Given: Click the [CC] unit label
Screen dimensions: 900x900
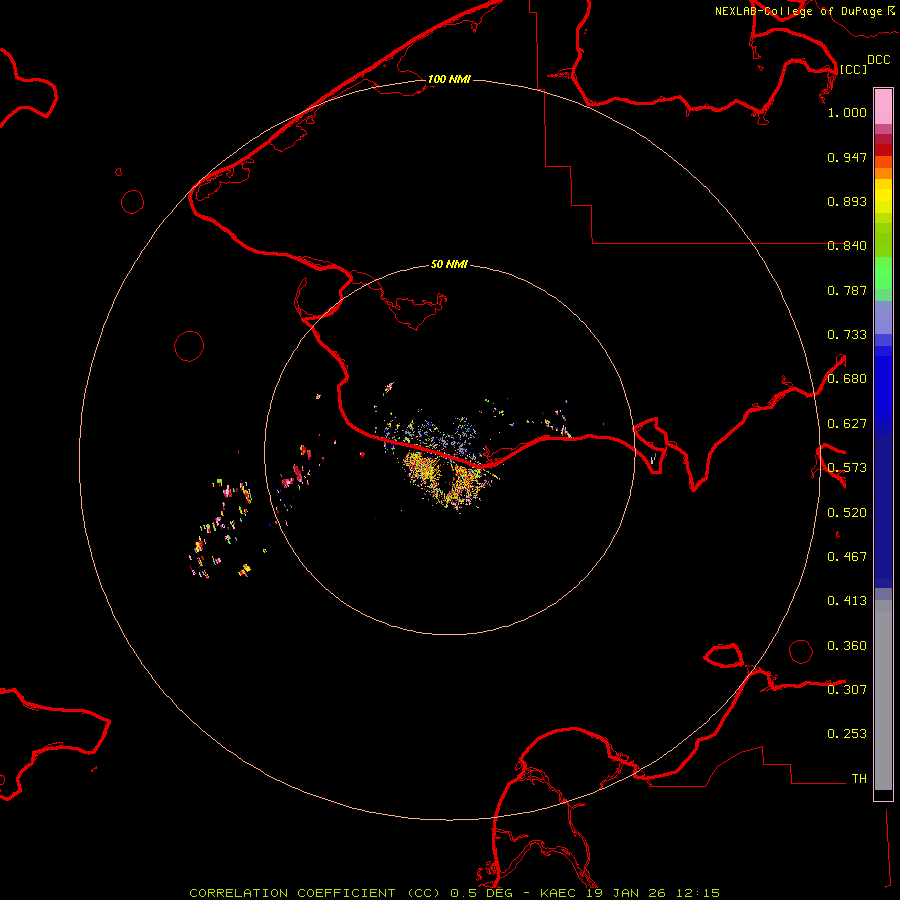Looking at the screenshot, I should (853, 69).
